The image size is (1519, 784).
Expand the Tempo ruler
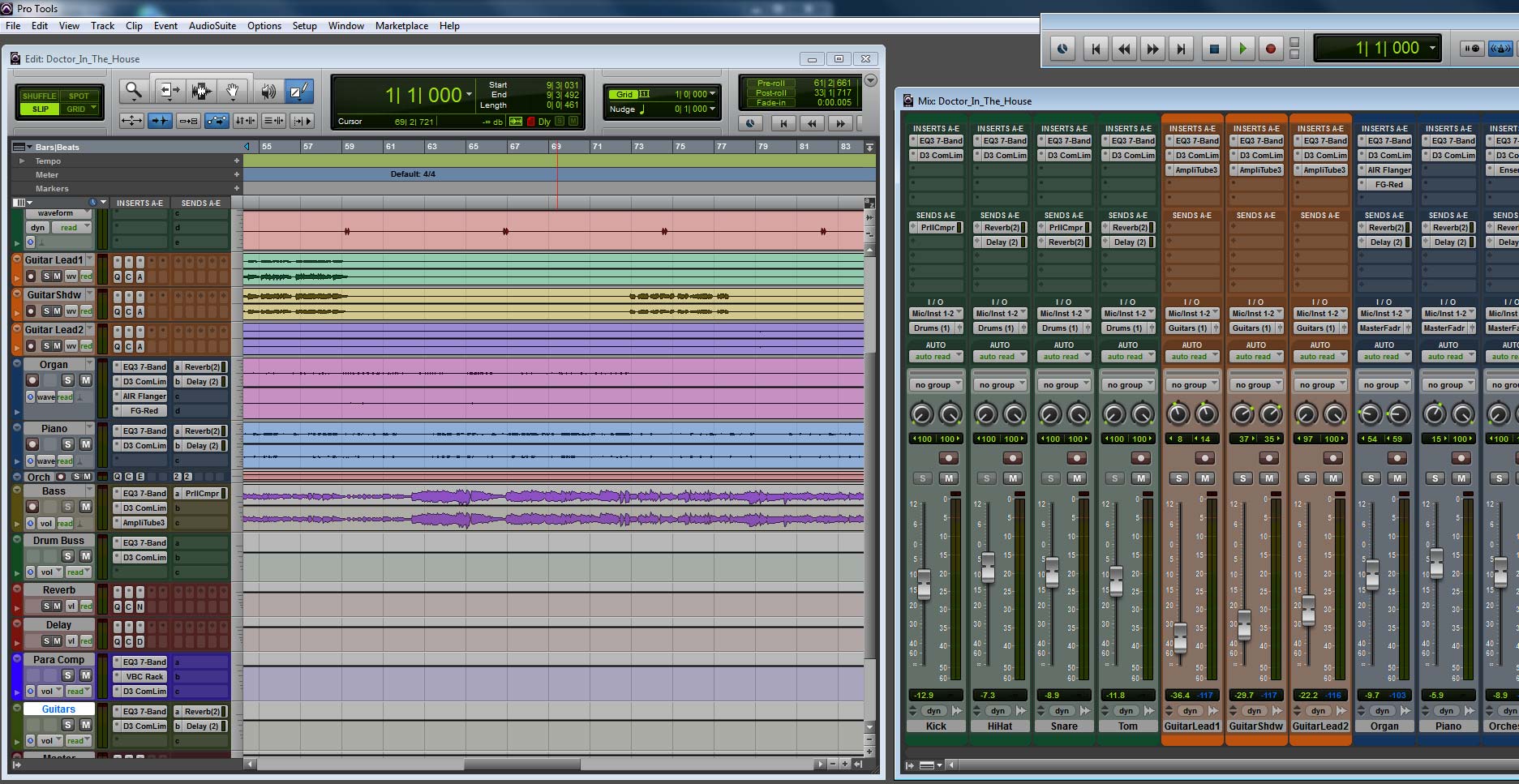click(x=22, y=161)
